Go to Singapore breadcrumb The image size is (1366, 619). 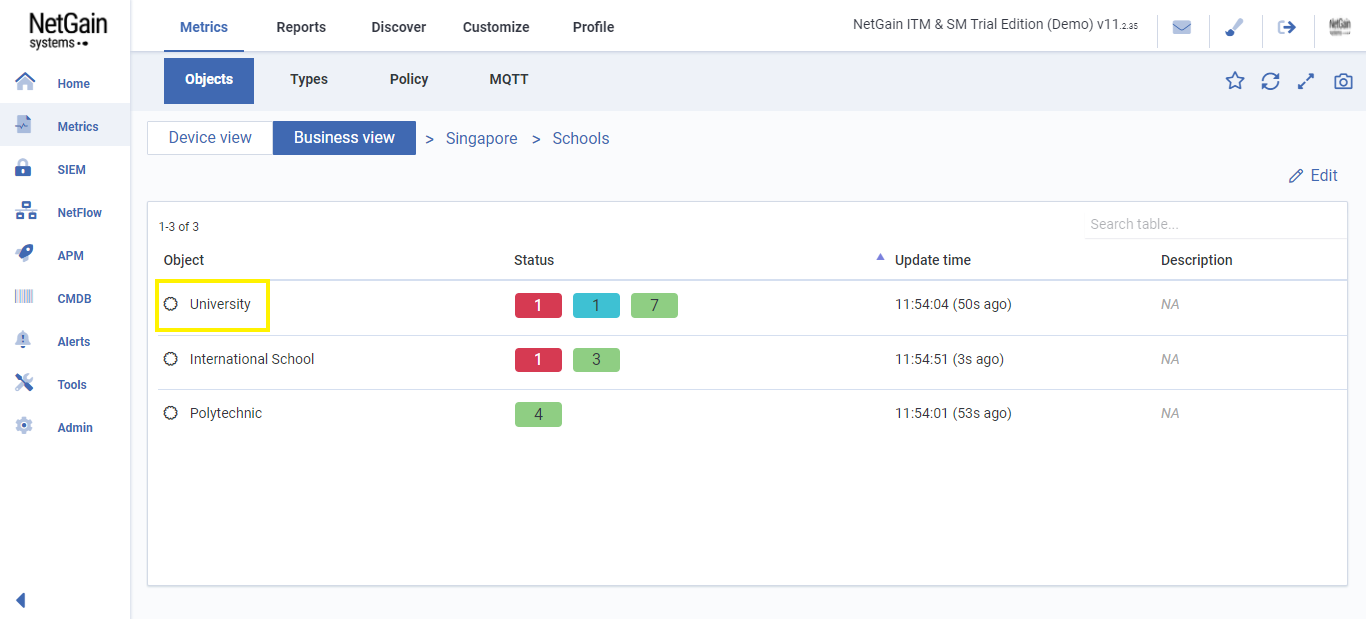[481, 139]
